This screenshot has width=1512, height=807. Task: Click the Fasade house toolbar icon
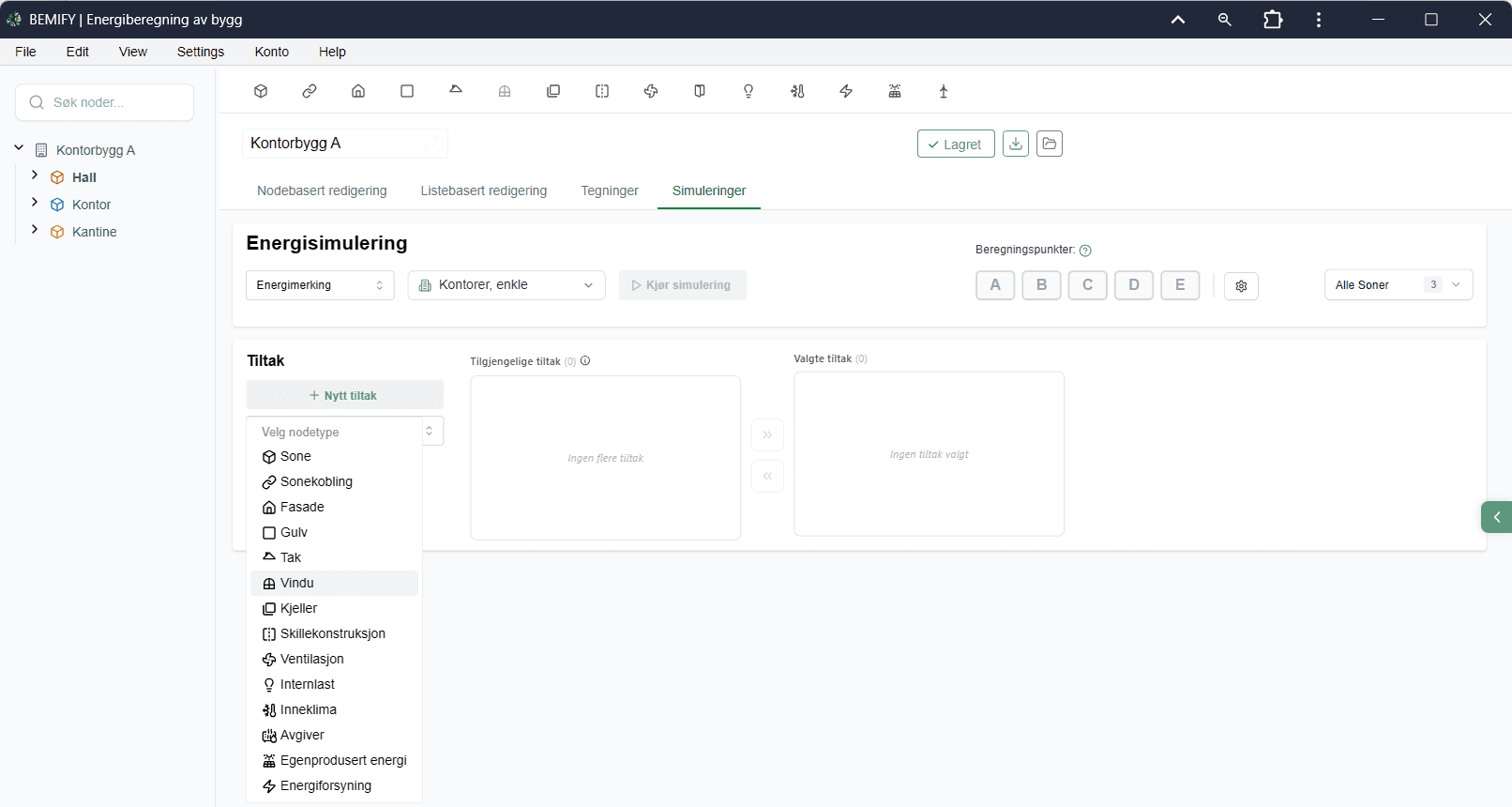[x=358, y=91]
